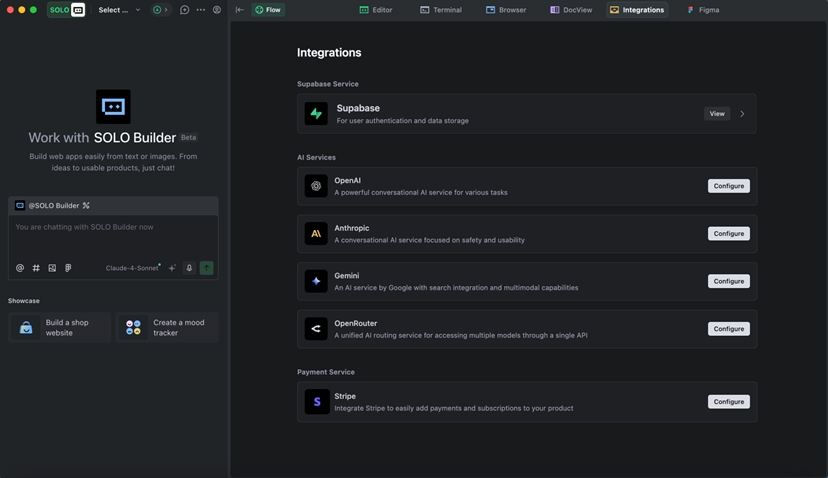Activate the microphone voice input

[189, 268]
